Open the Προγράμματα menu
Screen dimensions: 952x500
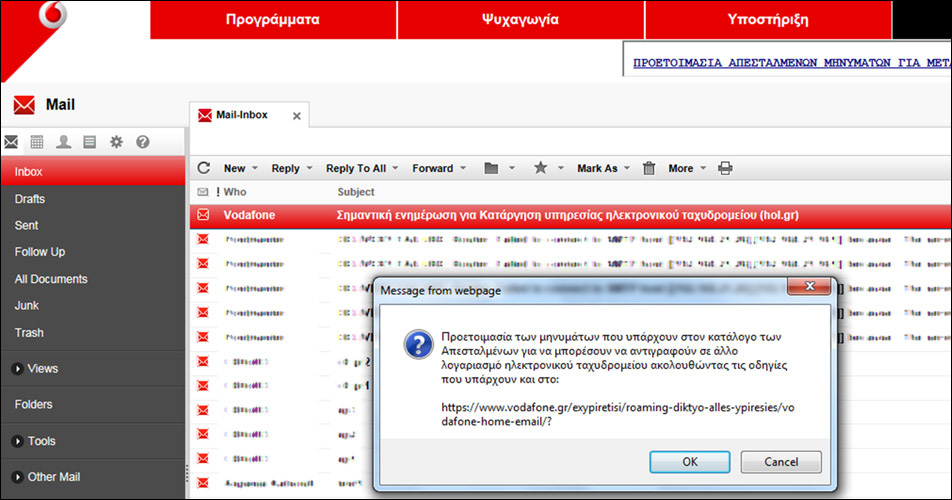[x=273, y=20]
